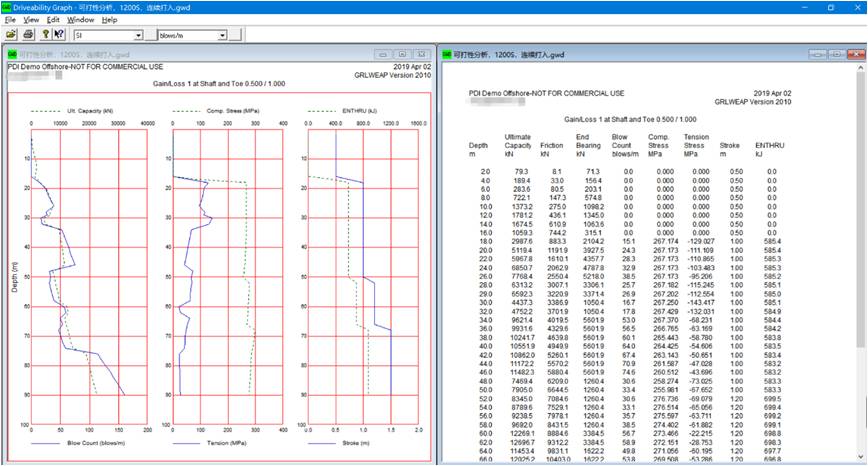Click the table window scrollbar up arrow
The image size is (868, 466).
[x=860, y=68]
